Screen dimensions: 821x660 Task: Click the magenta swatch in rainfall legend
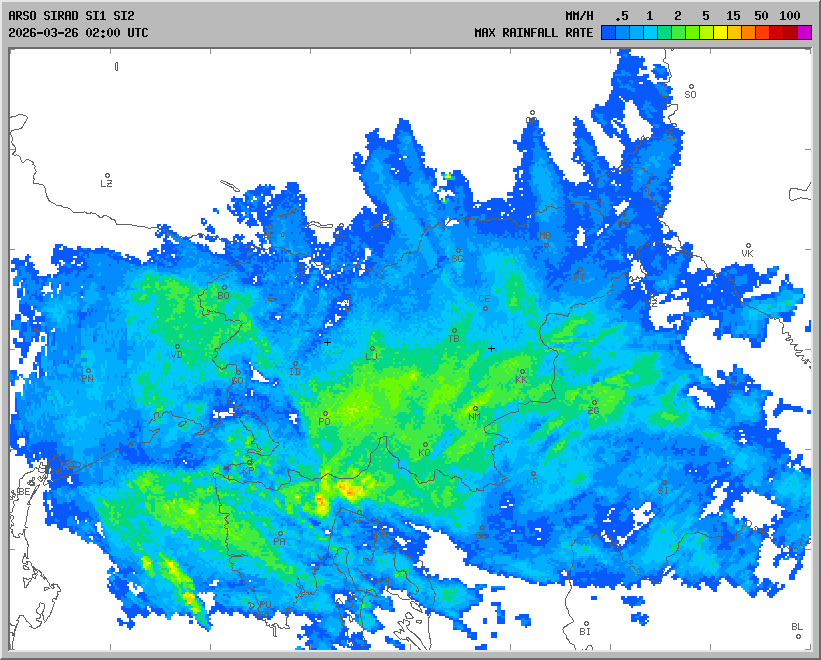click(x=805, y=33)
